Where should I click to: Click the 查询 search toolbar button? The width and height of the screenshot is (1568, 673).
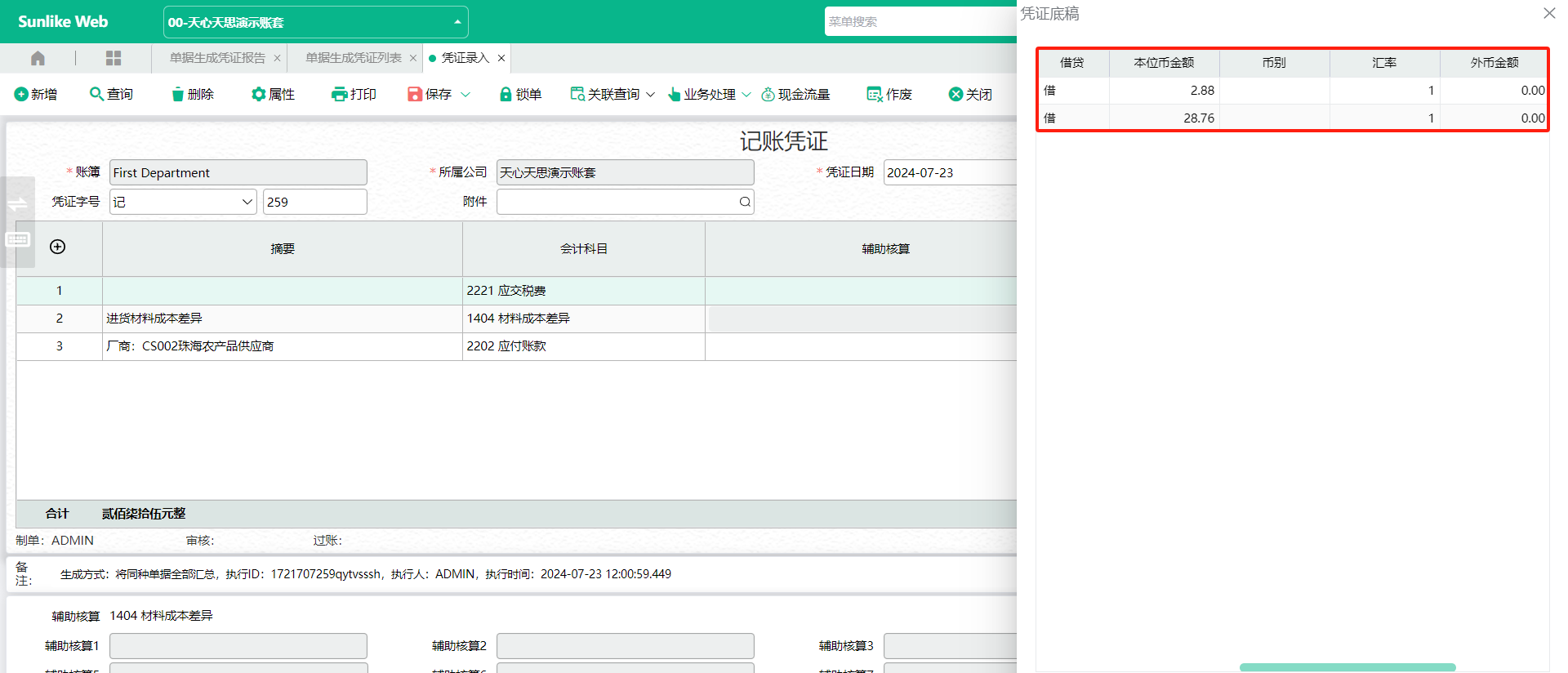tap(111, 95)
